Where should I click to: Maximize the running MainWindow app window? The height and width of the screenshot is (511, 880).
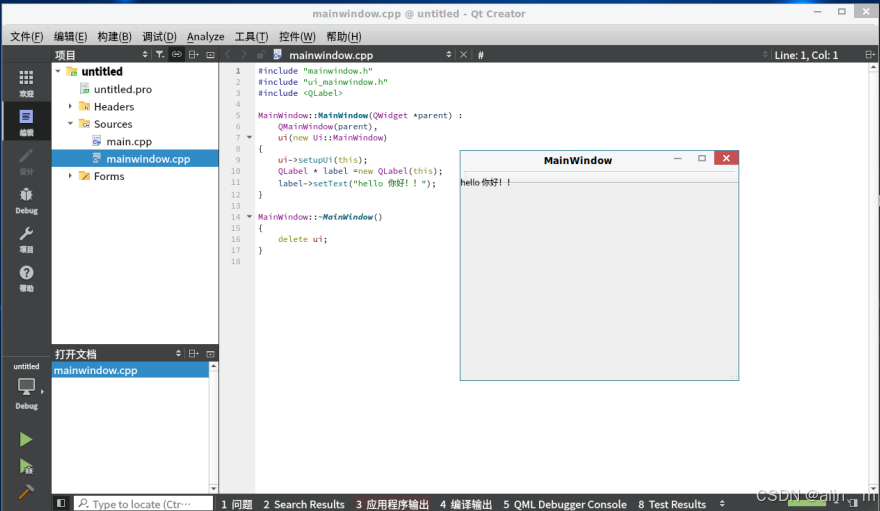[x=702, y=159]
